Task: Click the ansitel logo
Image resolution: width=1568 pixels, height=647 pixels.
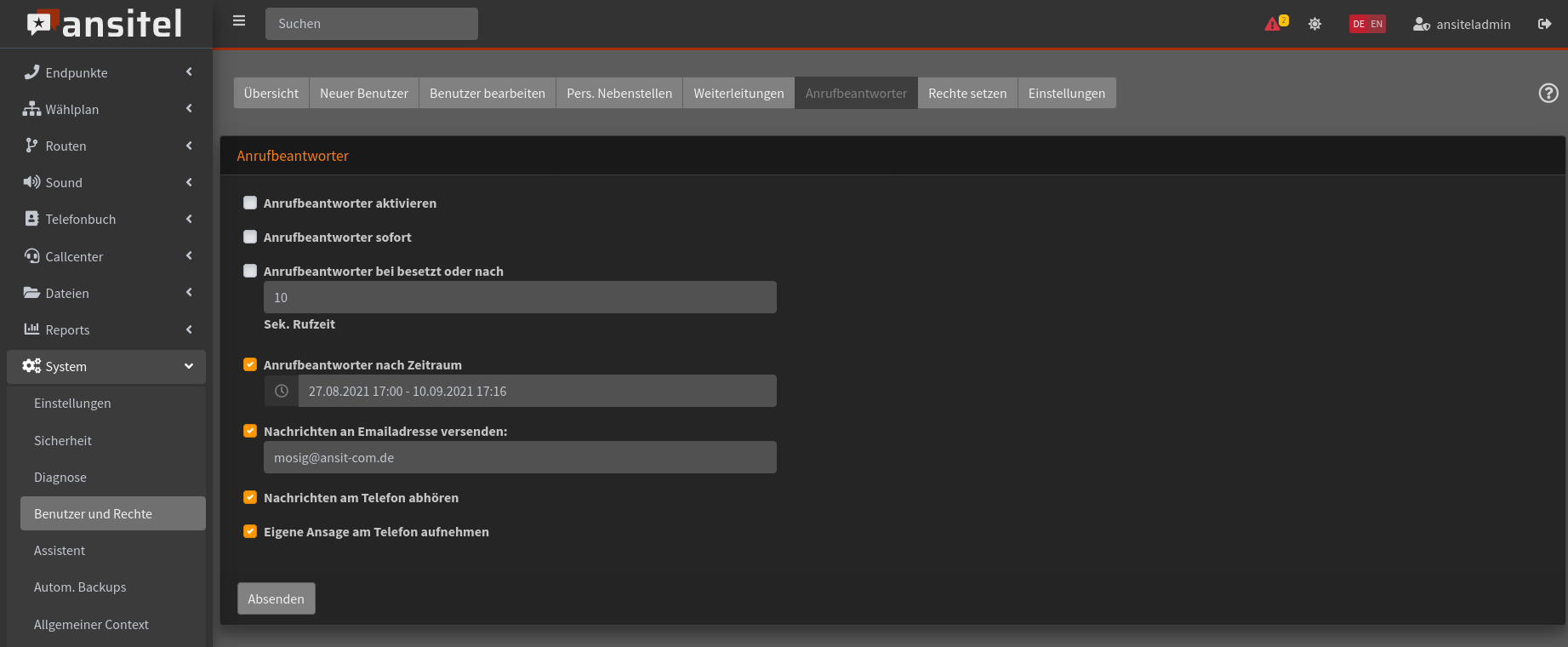Action: click(105, 24)
